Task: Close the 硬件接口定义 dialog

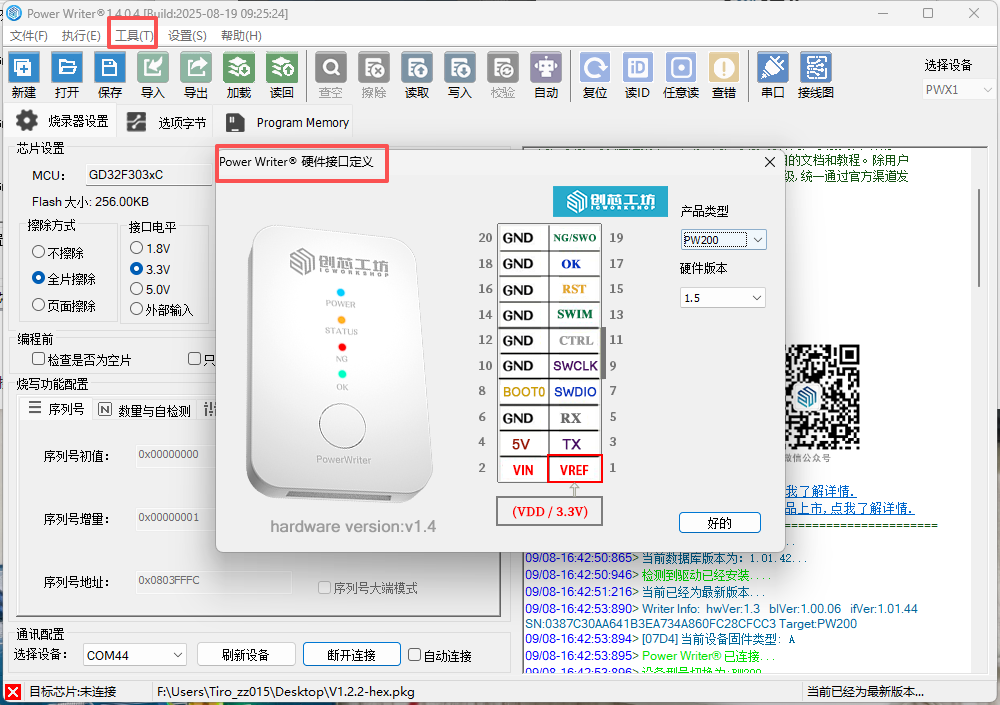Action: pyautogui.click(x=770, y=162)
